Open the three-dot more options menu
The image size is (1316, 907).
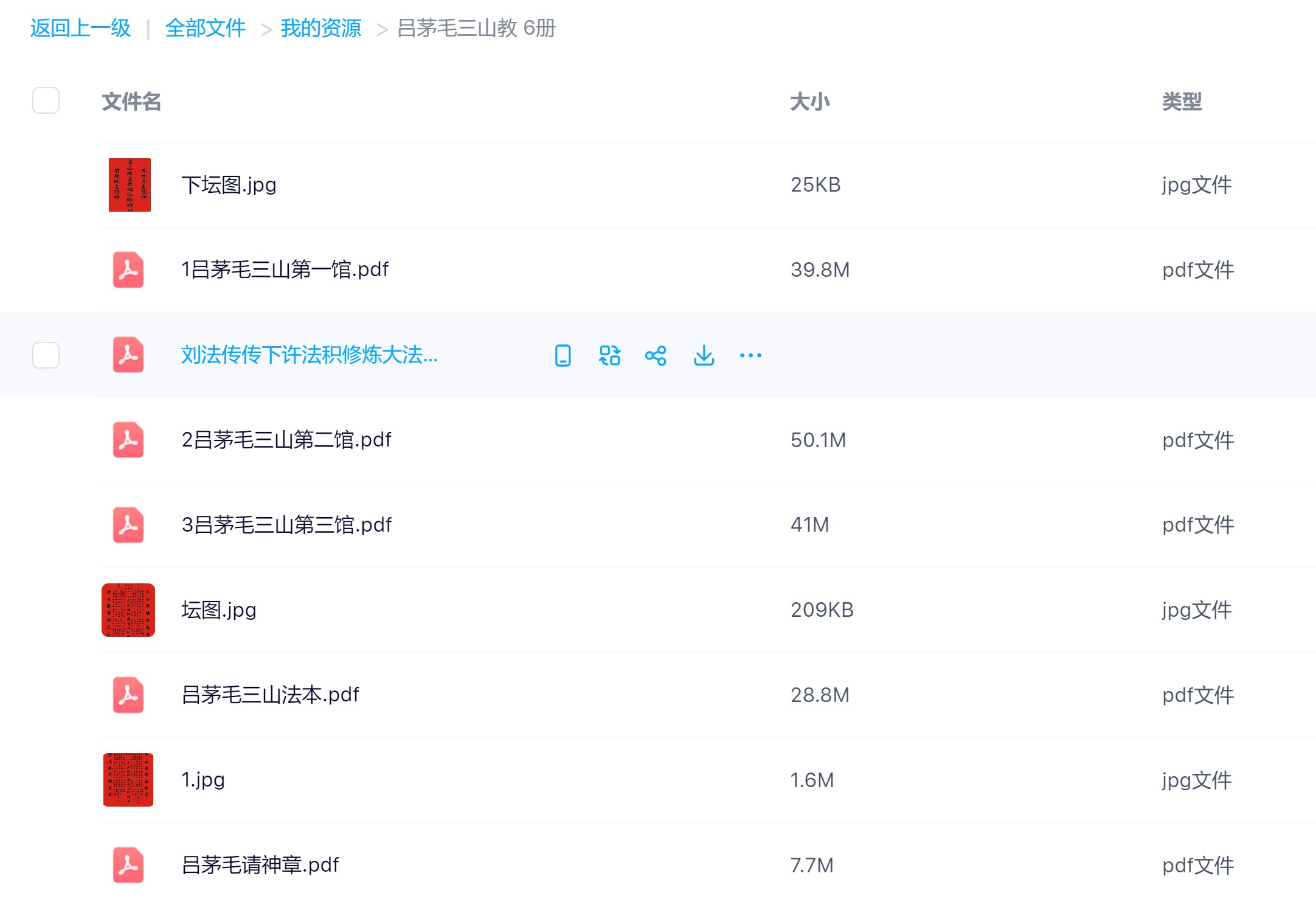pyautogui.click(x=750, y=355)
